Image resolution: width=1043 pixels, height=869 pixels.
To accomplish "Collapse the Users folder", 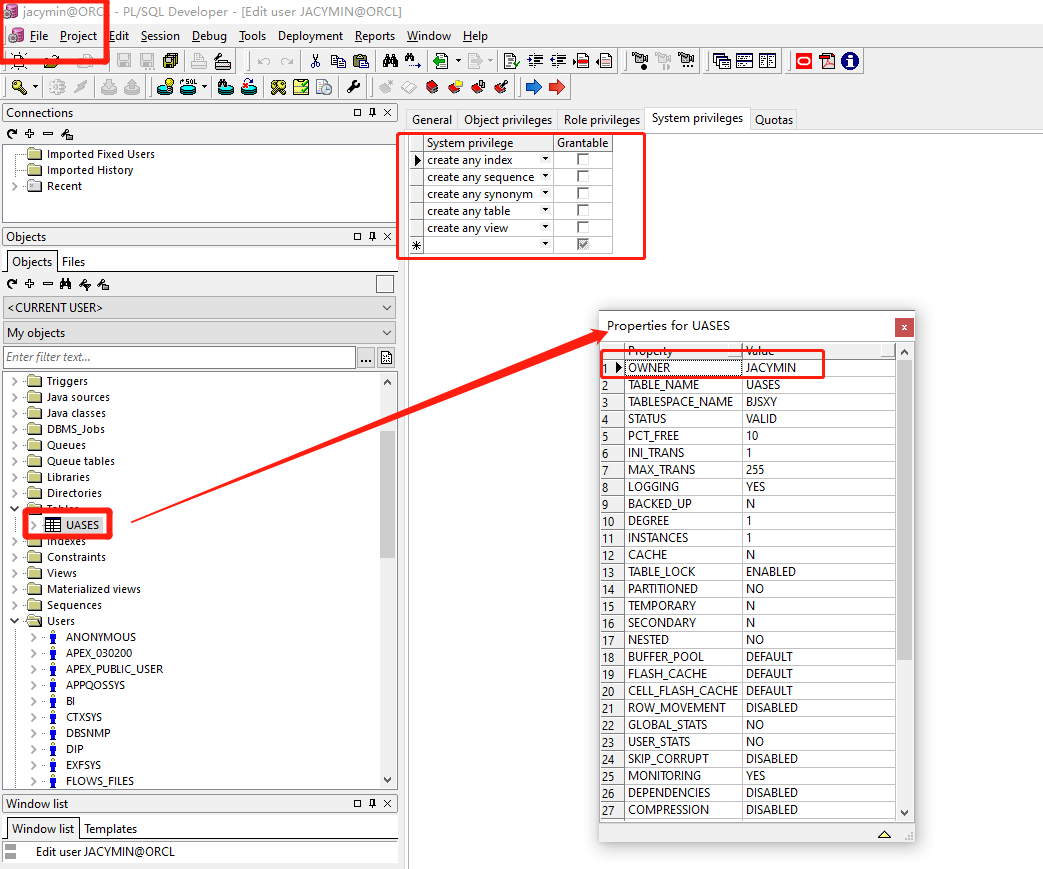I will (15, 621).
